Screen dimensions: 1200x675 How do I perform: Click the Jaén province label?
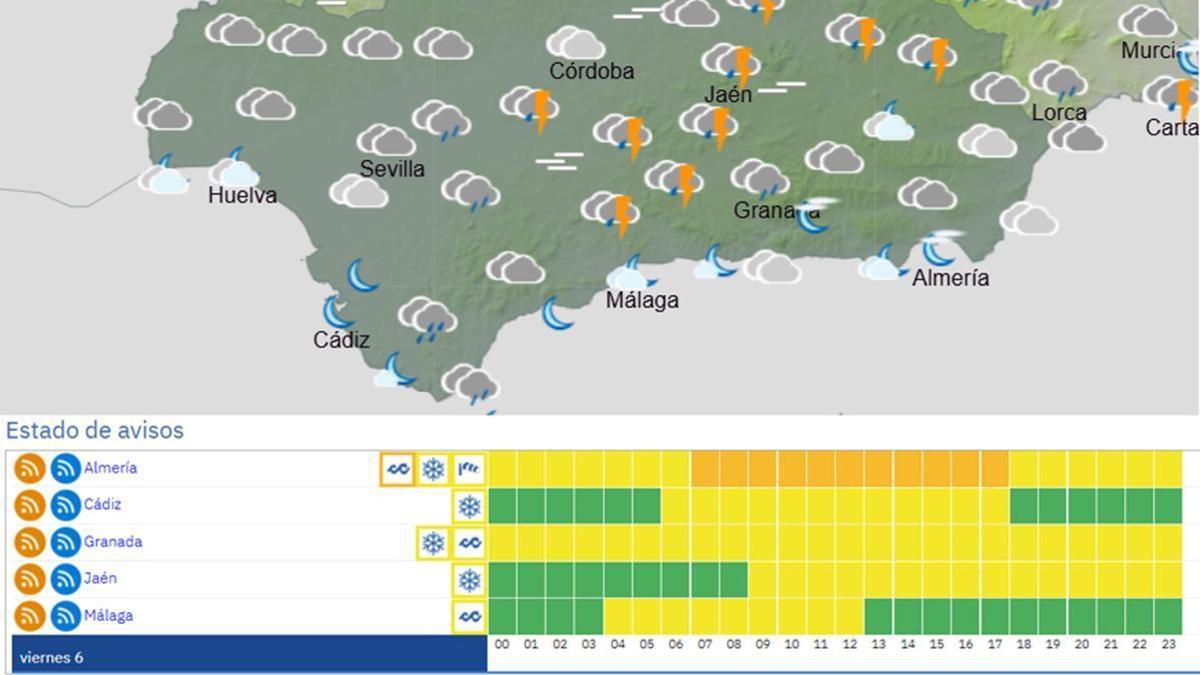tap(102, 578)
